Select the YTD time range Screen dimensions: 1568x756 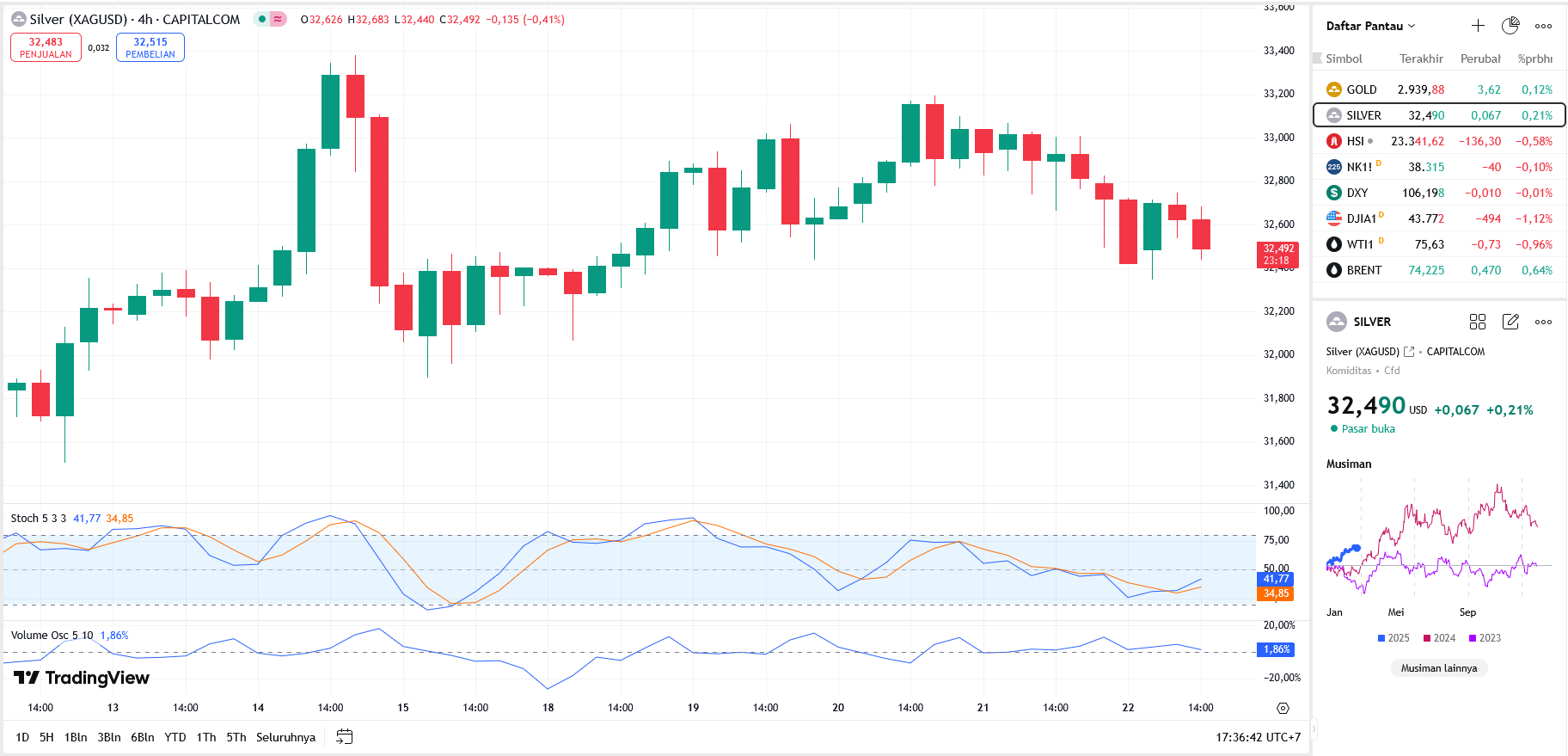pos(175,737)
